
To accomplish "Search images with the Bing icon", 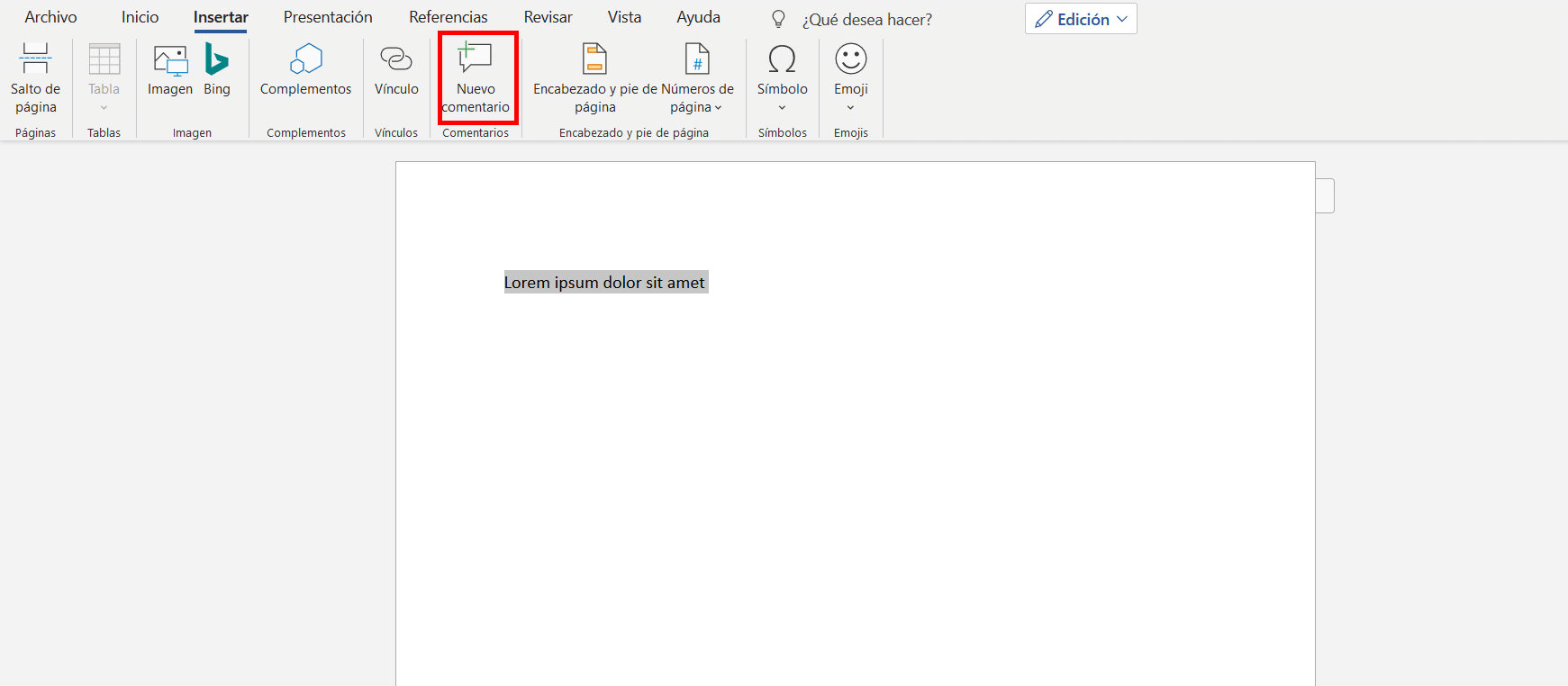I will (217, 70).
